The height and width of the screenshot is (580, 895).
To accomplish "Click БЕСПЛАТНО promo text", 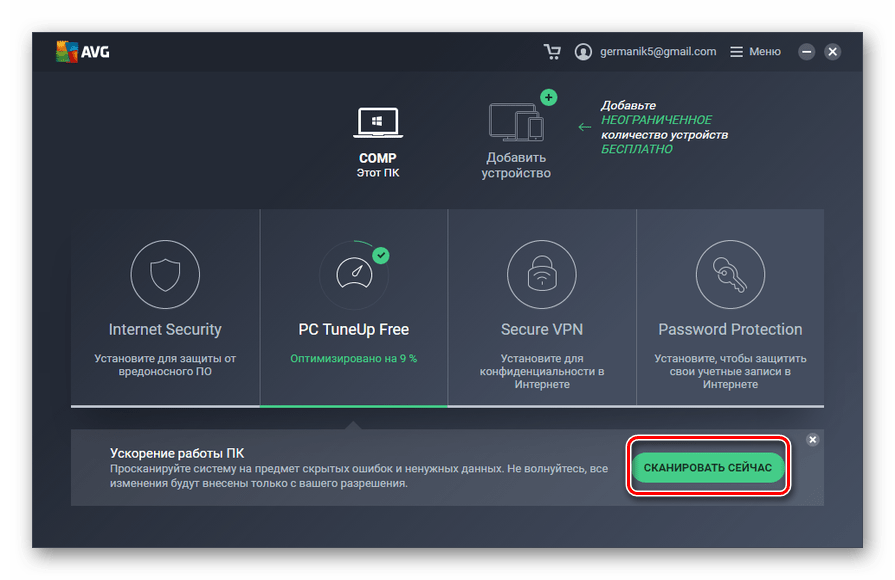I will coord(636,149).
